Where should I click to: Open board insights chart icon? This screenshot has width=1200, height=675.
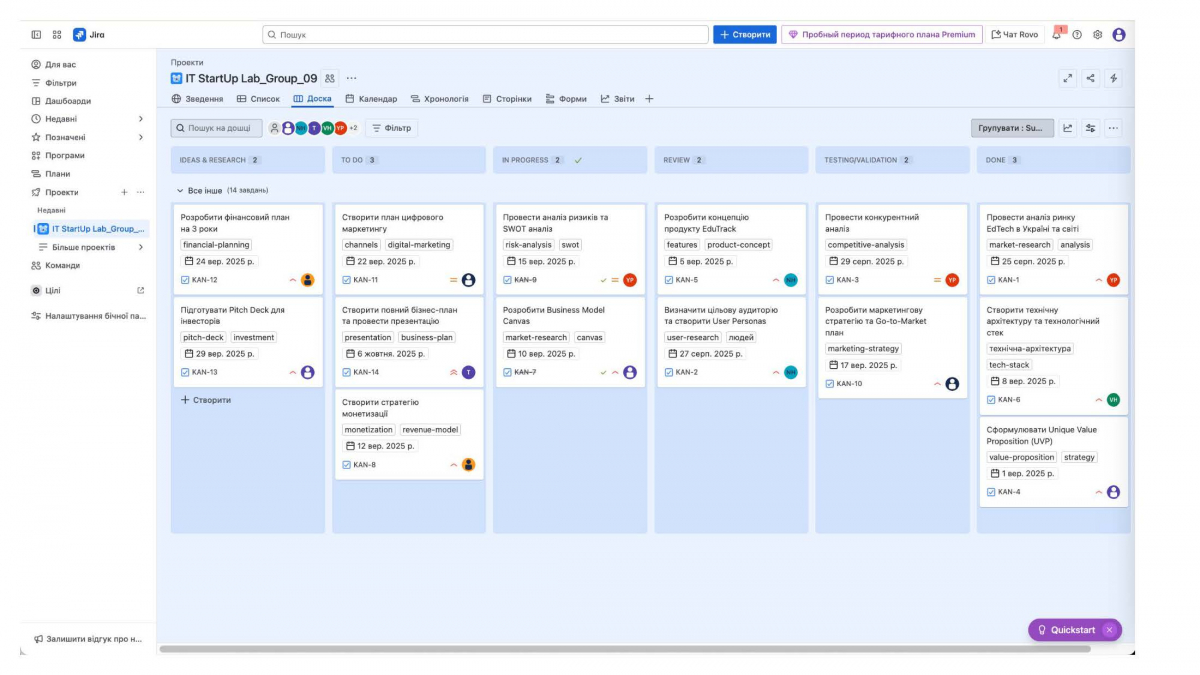pyautogui.click(x=1067, y=128)
